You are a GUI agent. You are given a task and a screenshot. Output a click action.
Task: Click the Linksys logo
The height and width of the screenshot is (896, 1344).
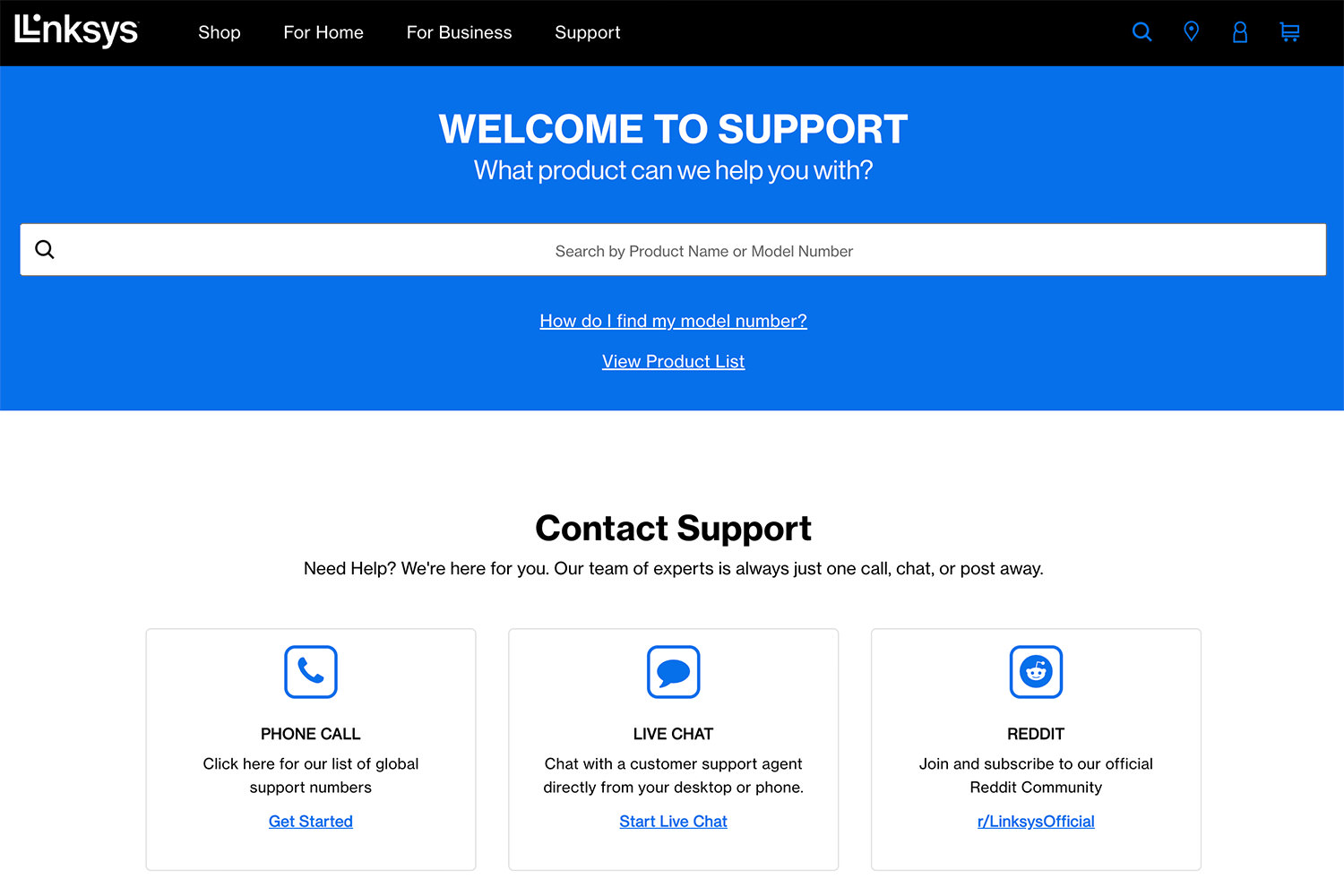coord(76,31)
